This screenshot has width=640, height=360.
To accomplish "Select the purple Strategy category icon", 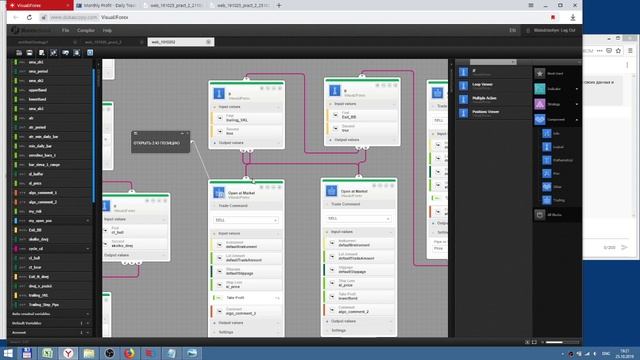I will pyautogui.click(x=540, y=104).
